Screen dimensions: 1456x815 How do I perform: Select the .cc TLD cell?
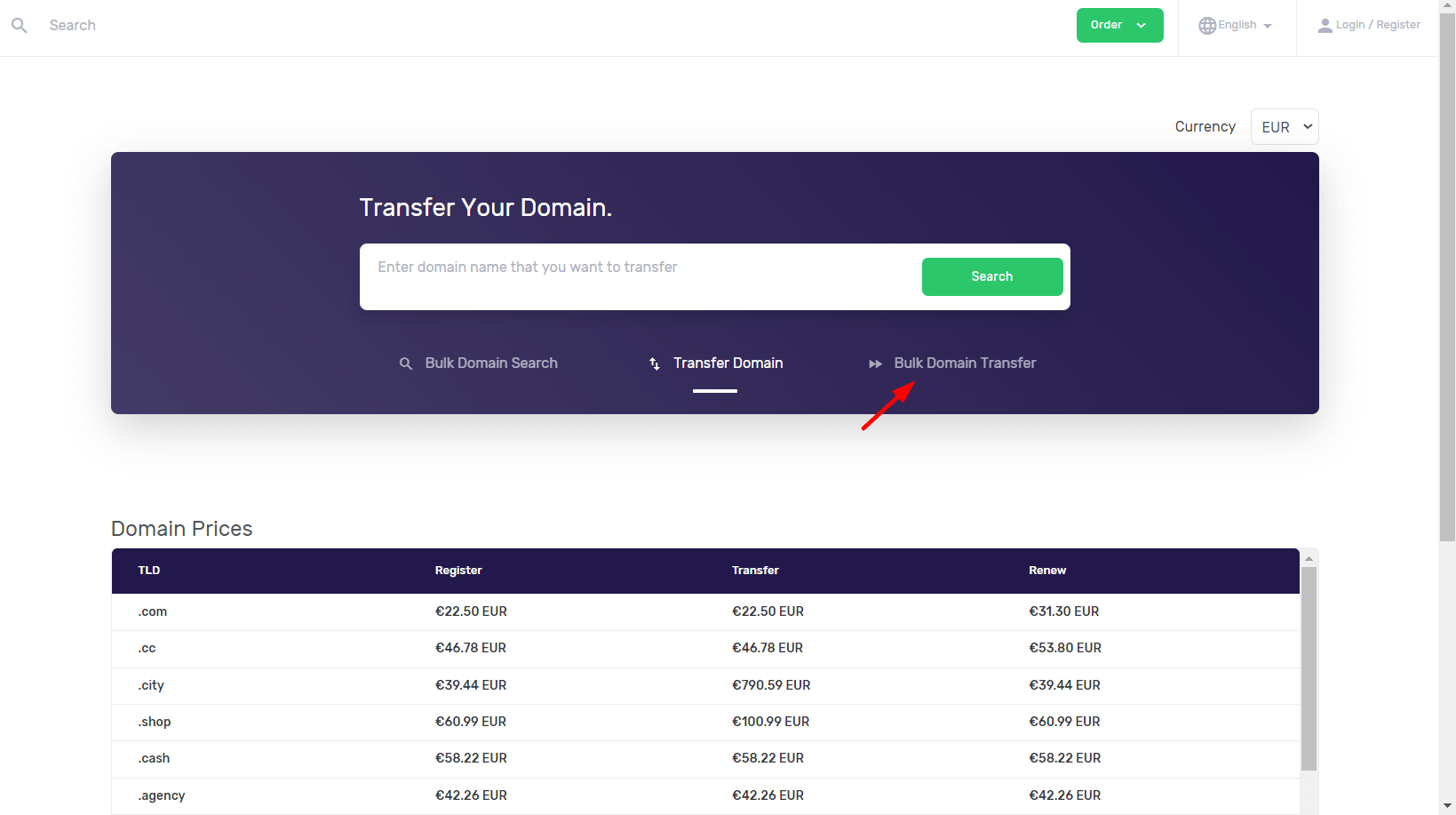tap(147, 649)
